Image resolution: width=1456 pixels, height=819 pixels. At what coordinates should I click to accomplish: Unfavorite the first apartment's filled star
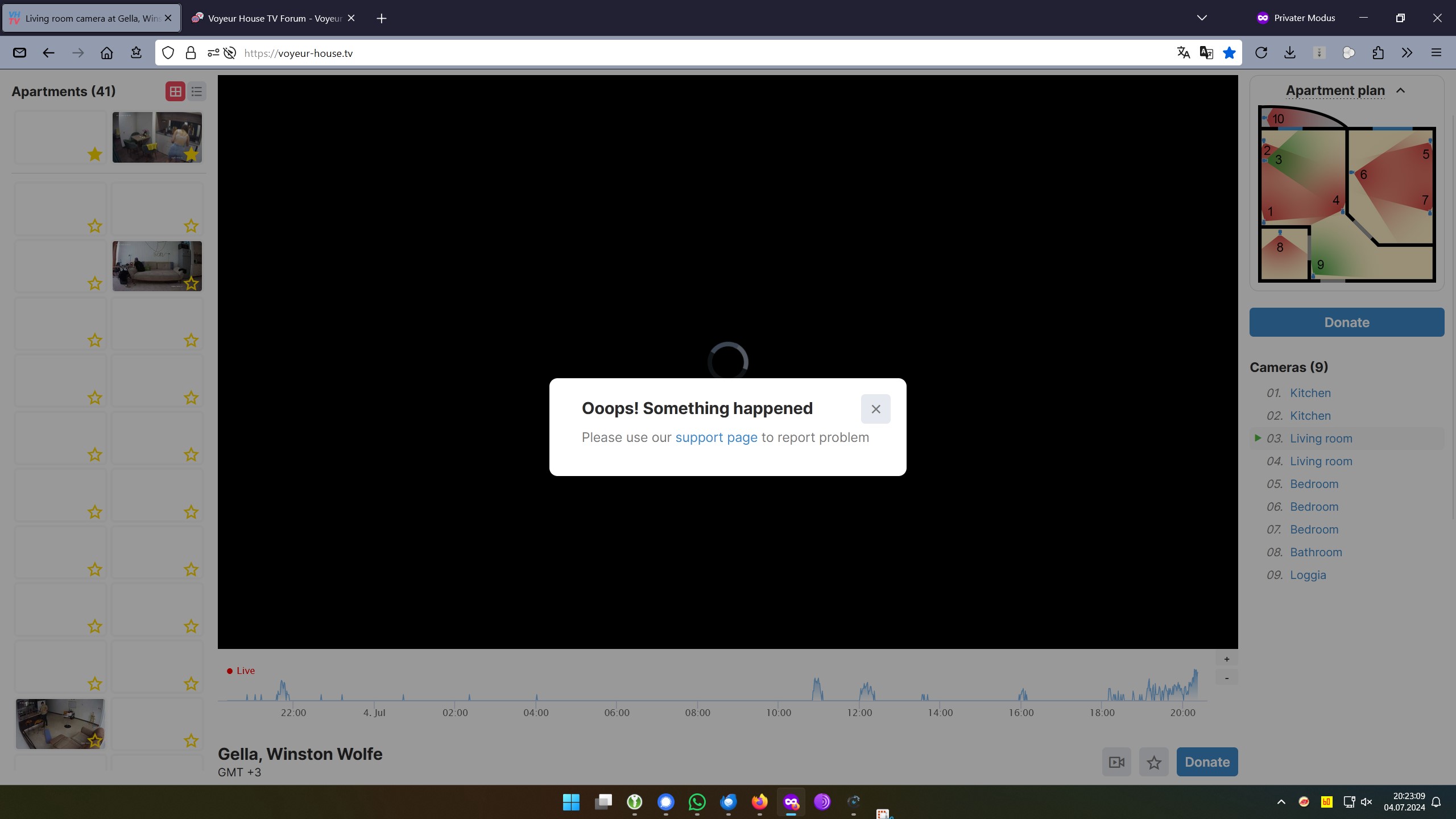pos(95,154)
